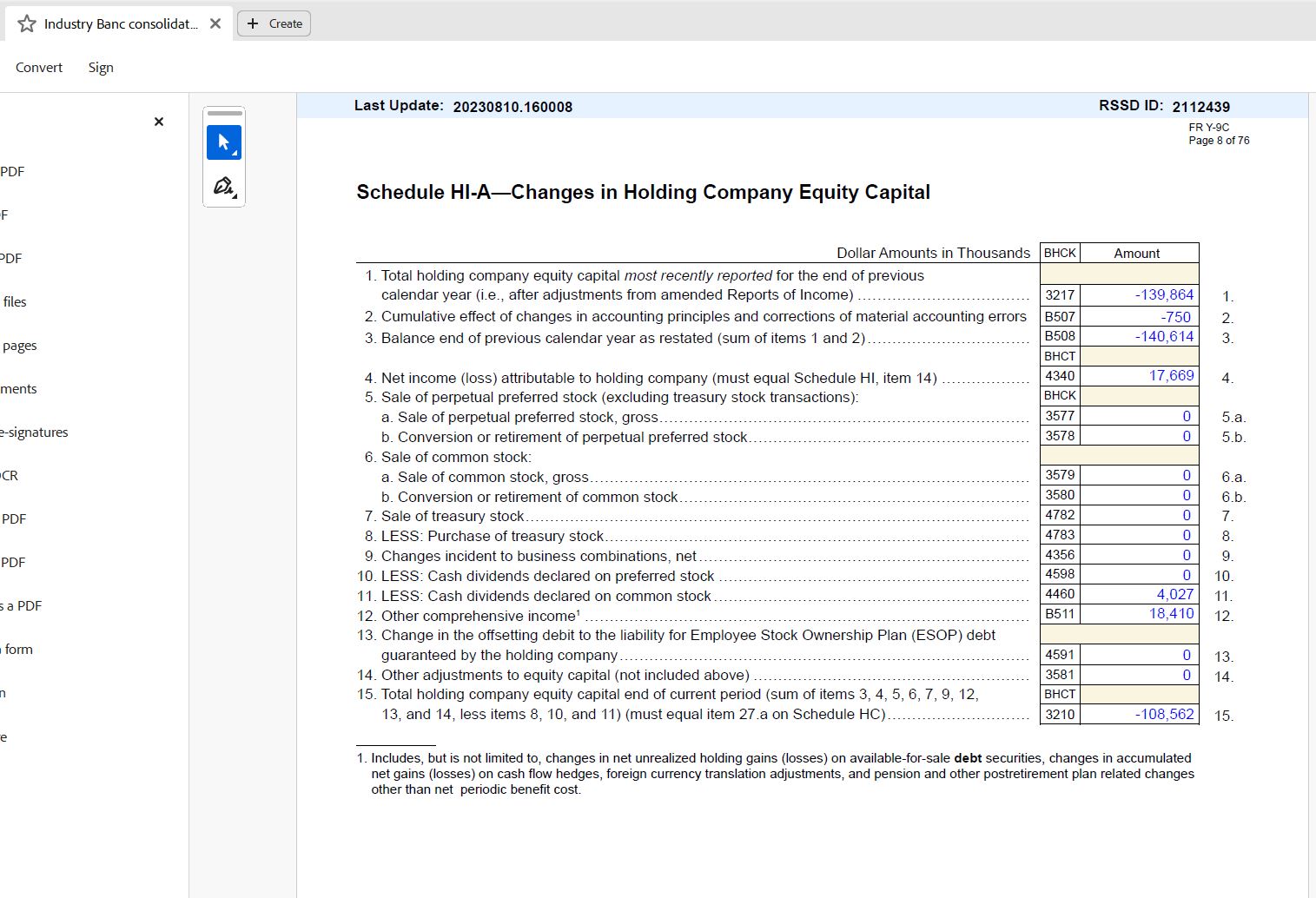Click the Dollar Amounts in Thousands label
The image size is (1316, 898).
[x=933, y=253]
